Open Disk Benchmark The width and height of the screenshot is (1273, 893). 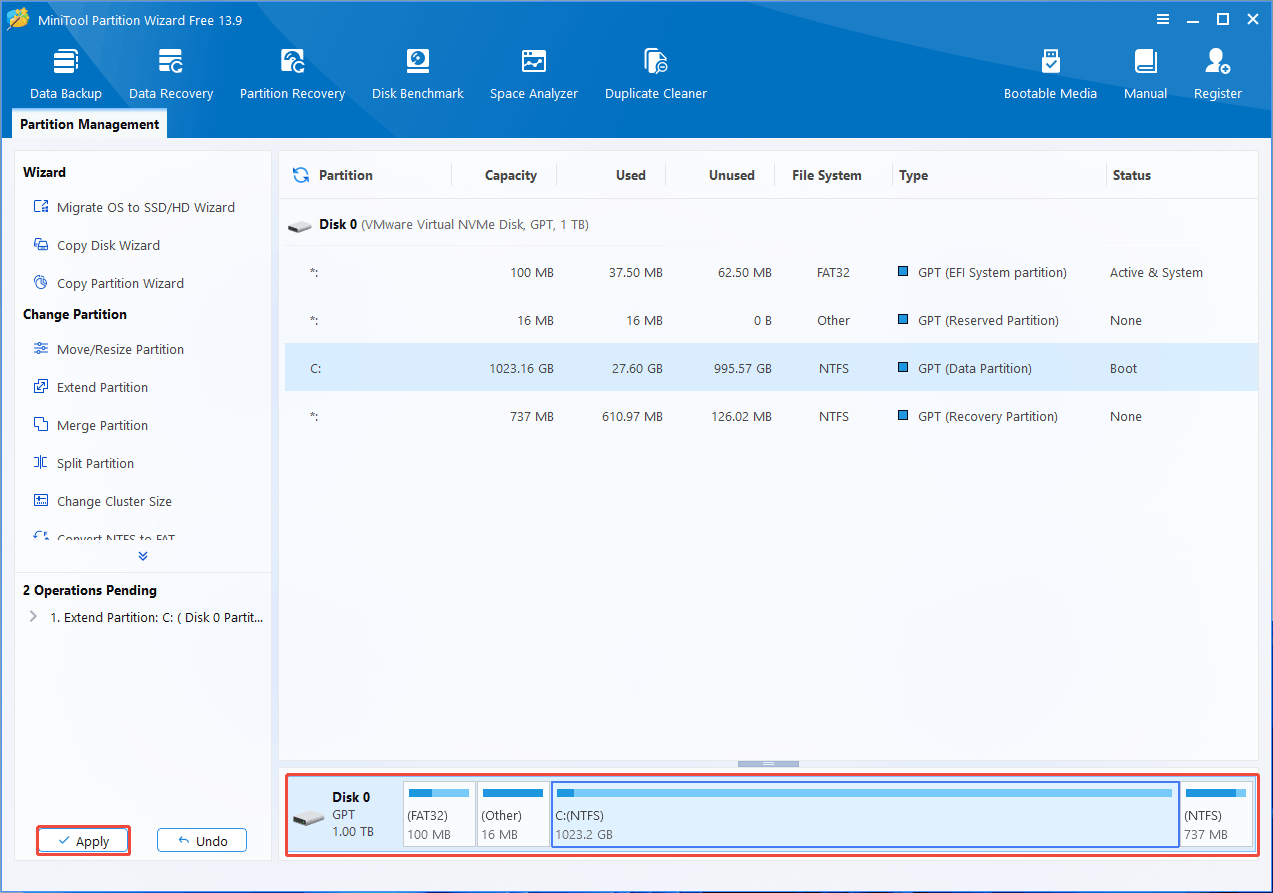click(418, 74)
